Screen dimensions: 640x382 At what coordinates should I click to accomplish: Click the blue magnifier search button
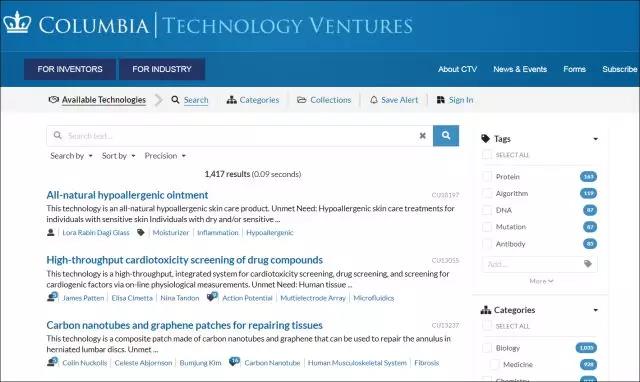pos(446,135)
